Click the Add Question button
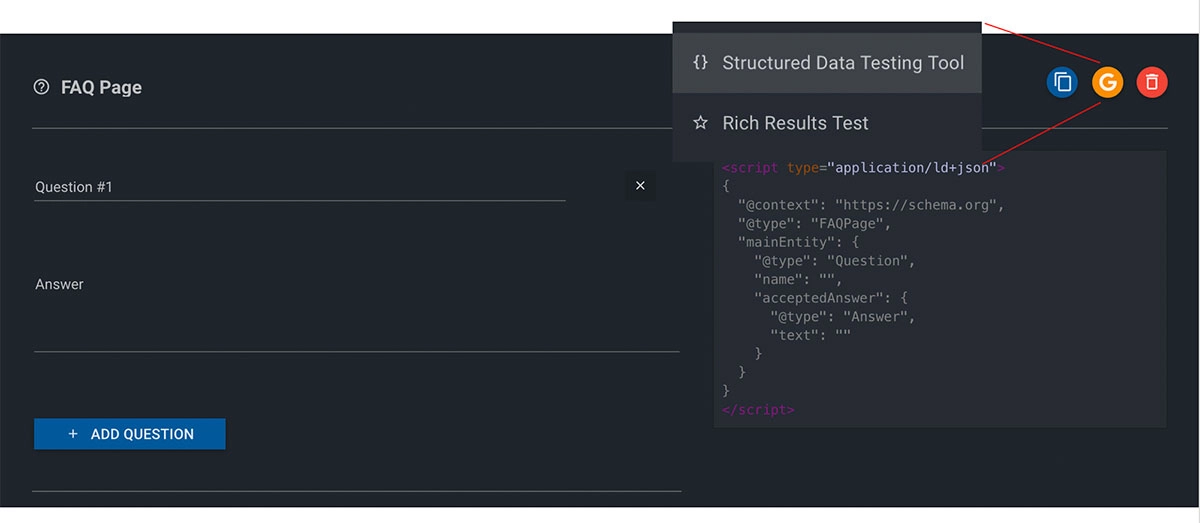The image size is (1200, 523). pos(130,434)
